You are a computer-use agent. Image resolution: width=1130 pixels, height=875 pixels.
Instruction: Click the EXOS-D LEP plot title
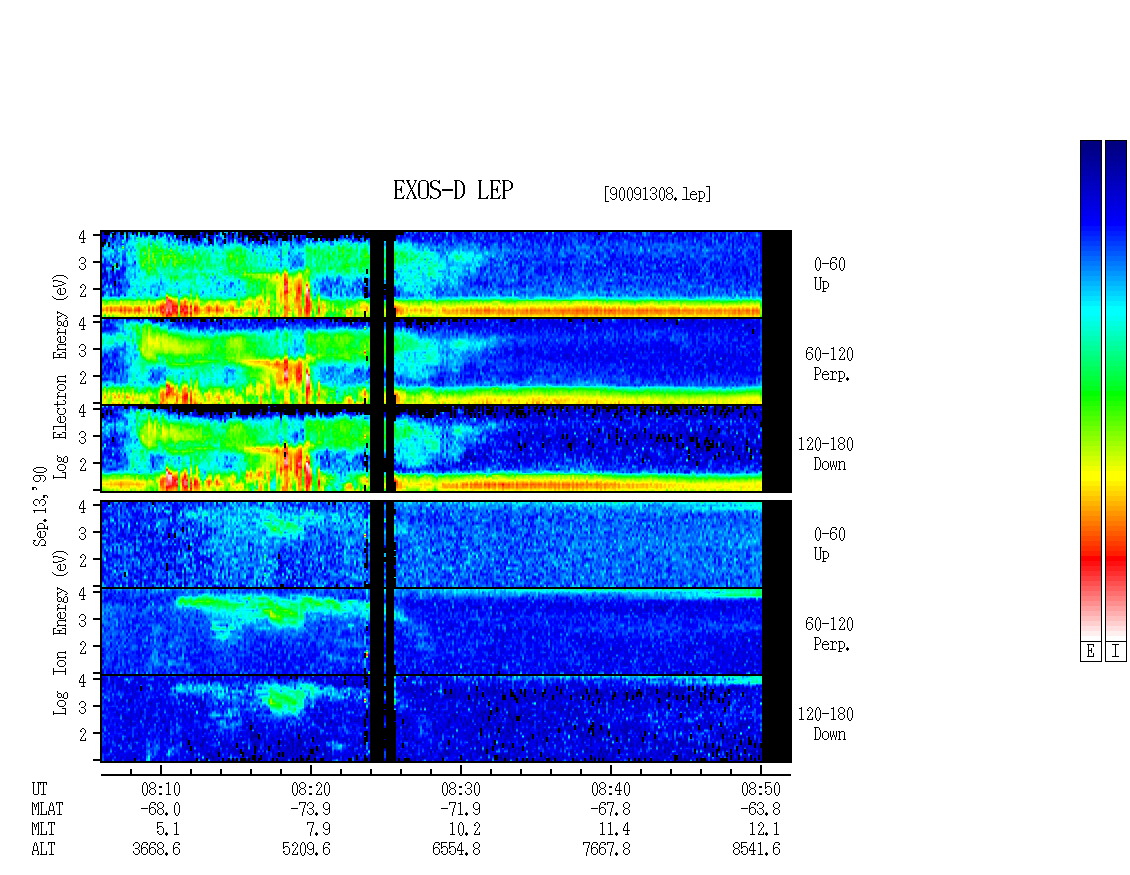coord(453,190)
